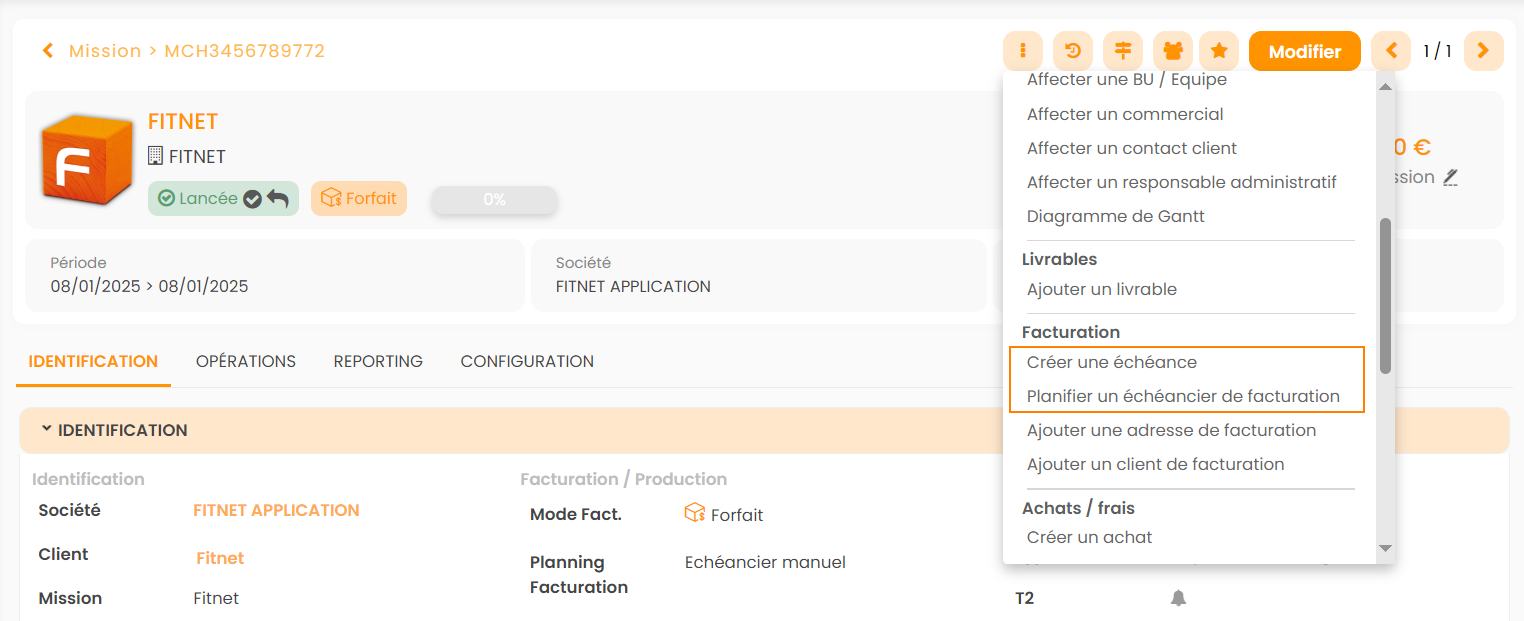The width and height of the screenshot is (1524, 621).
Task: Click the 0% progress bar
Action: 494,199
